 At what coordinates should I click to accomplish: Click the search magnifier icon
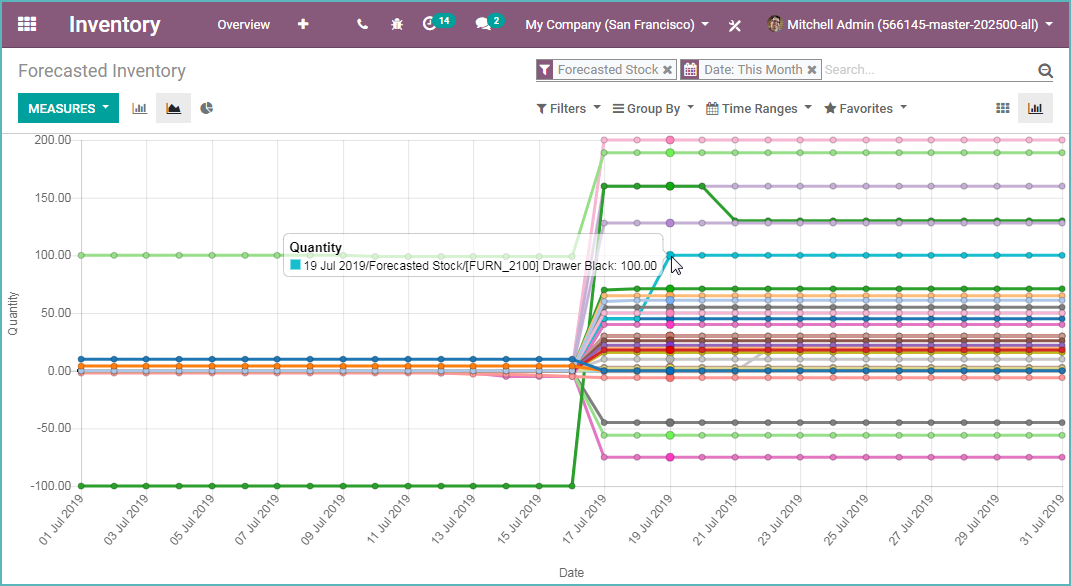tap(1045, 70)
